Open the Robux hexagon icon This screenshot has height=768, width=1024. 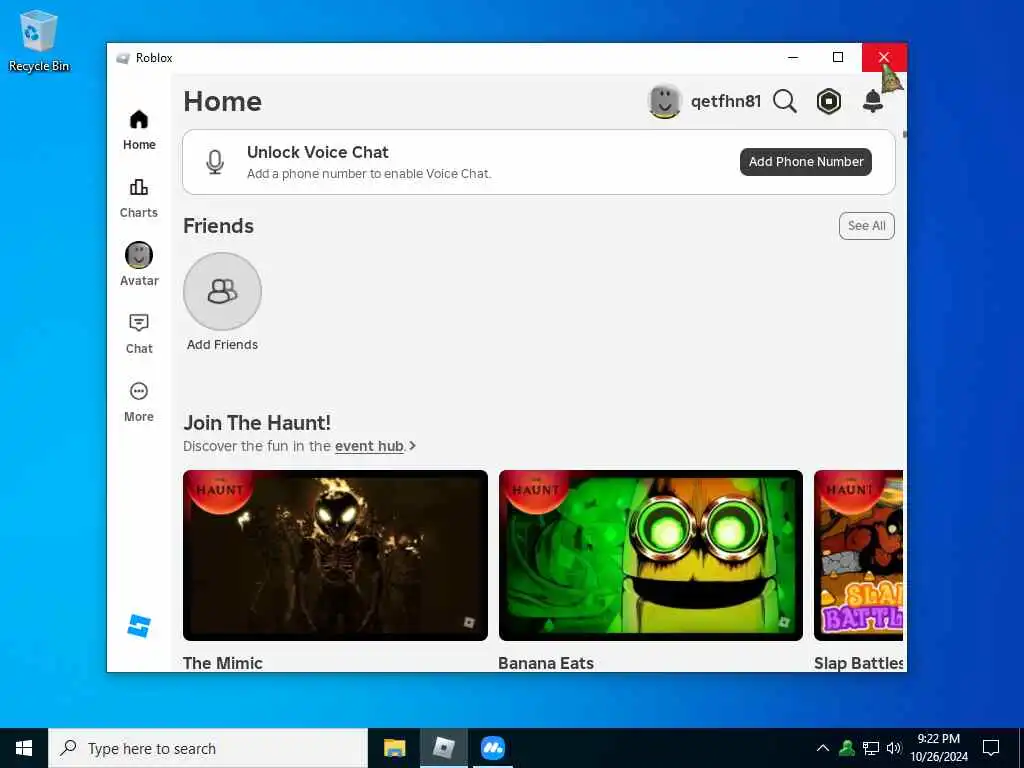tap(829, 101)
